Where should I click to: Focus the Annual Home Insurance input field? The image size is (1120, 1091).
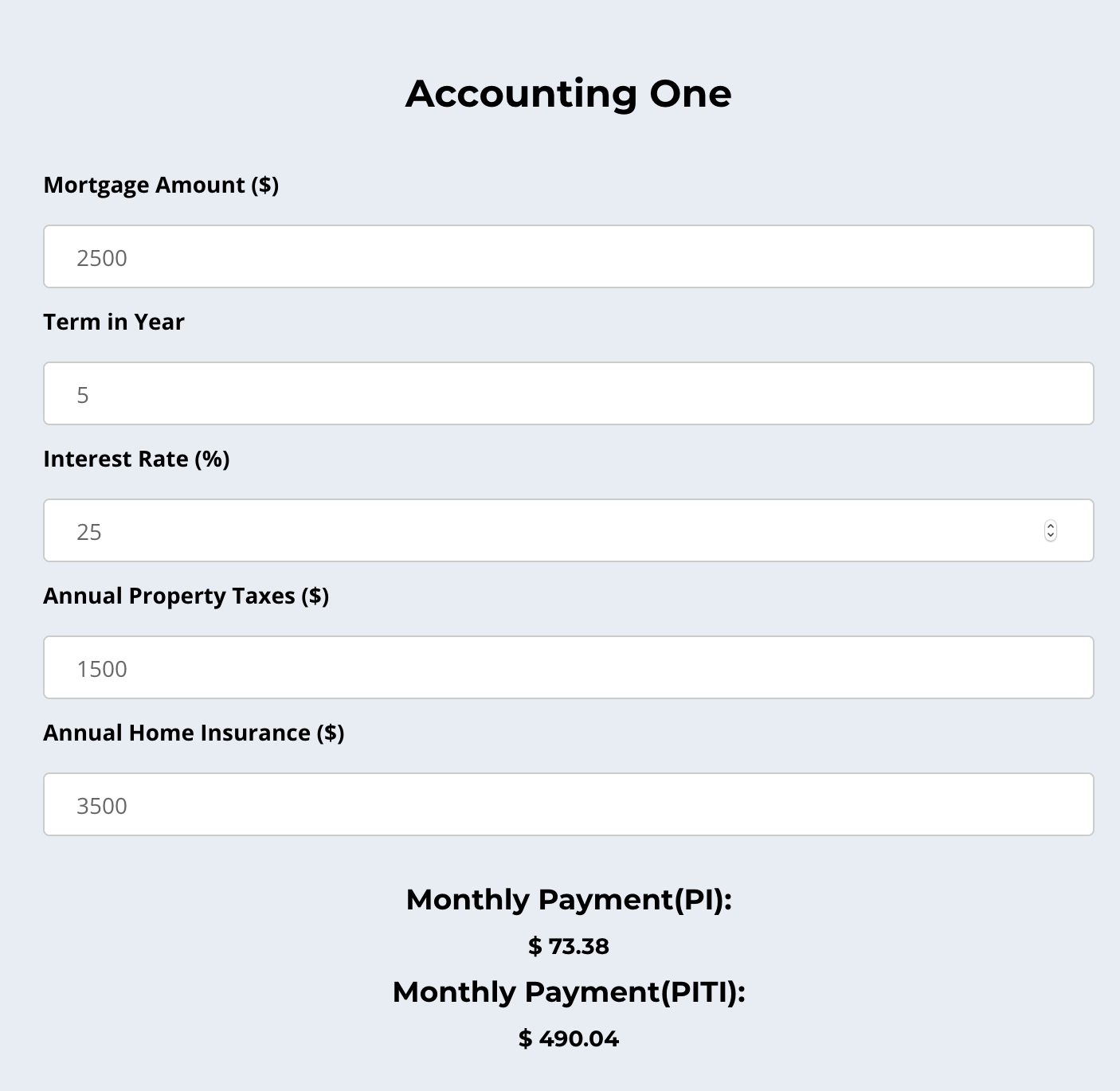click(569, 804)
